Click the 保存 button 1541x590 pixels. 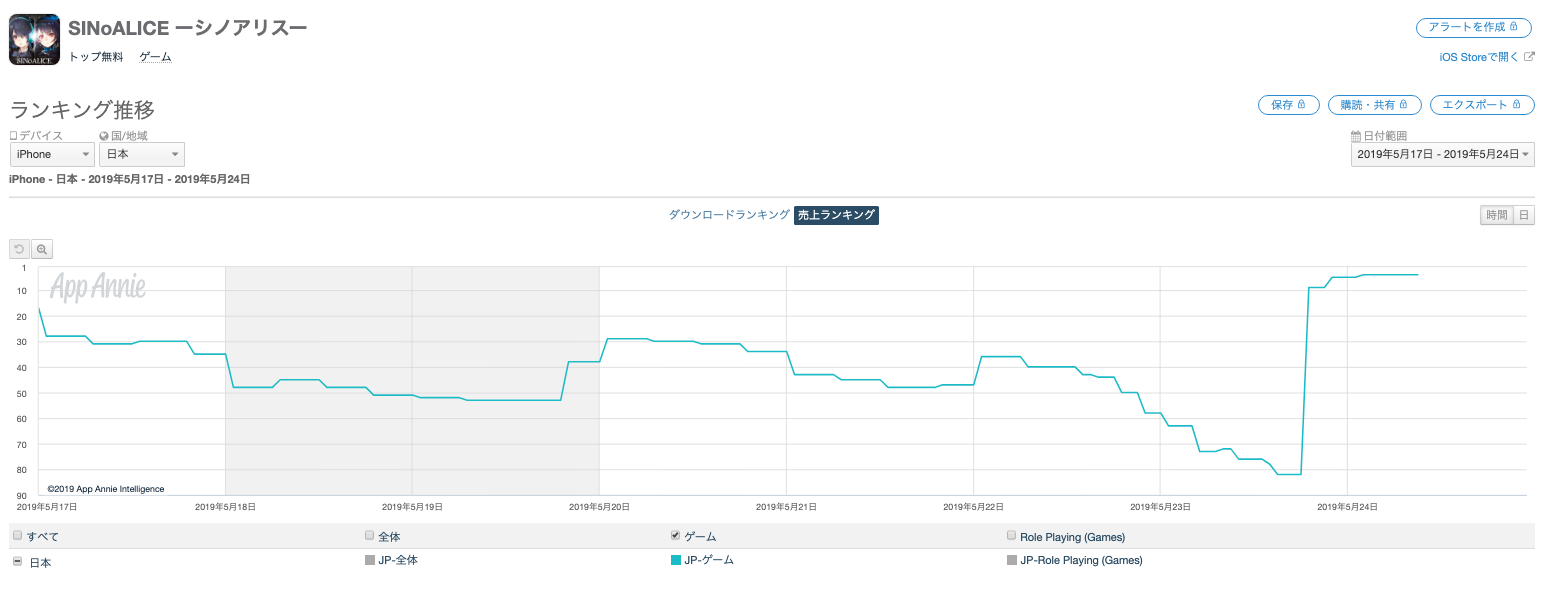point(1288,105)
